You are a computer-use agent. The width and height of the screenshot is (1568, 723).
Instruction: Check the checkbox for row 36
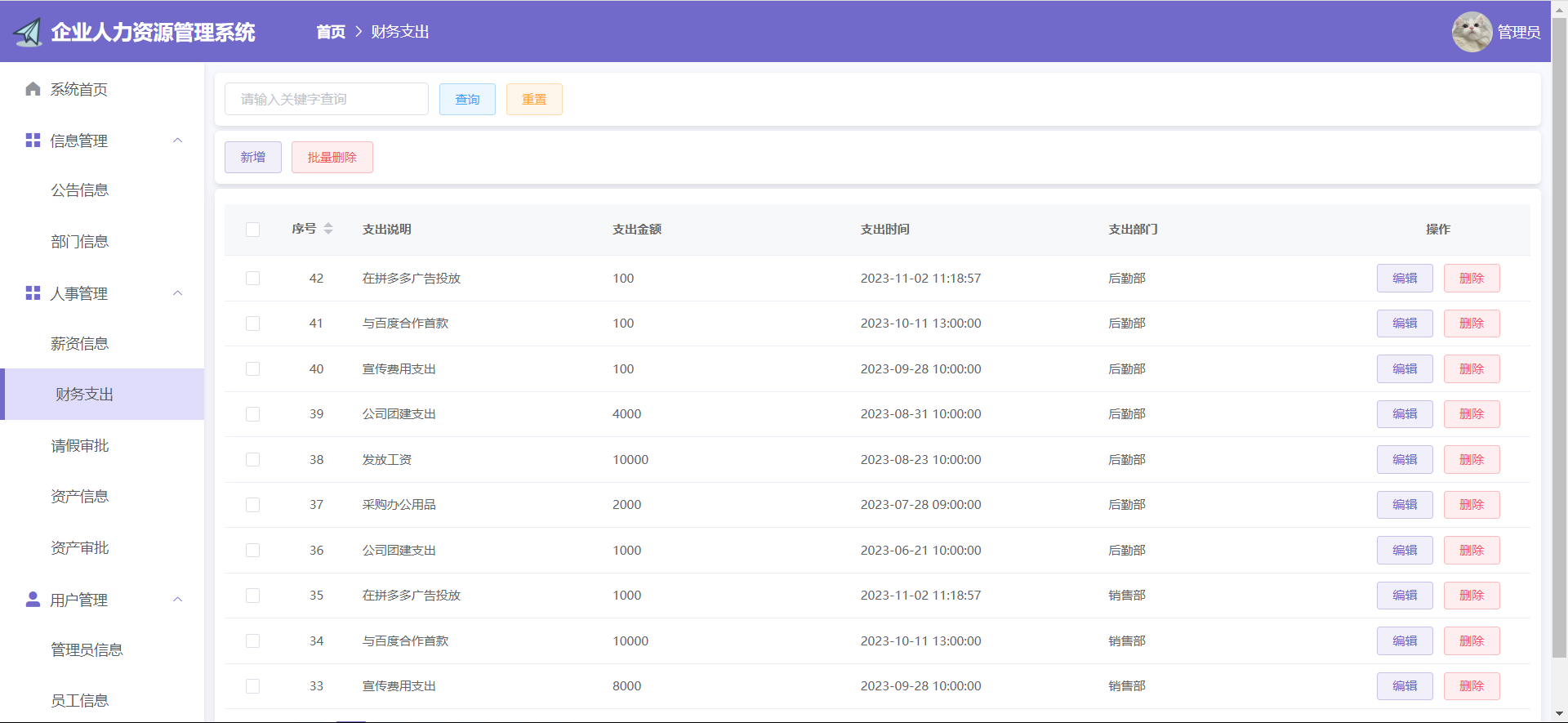coord(253,551)
